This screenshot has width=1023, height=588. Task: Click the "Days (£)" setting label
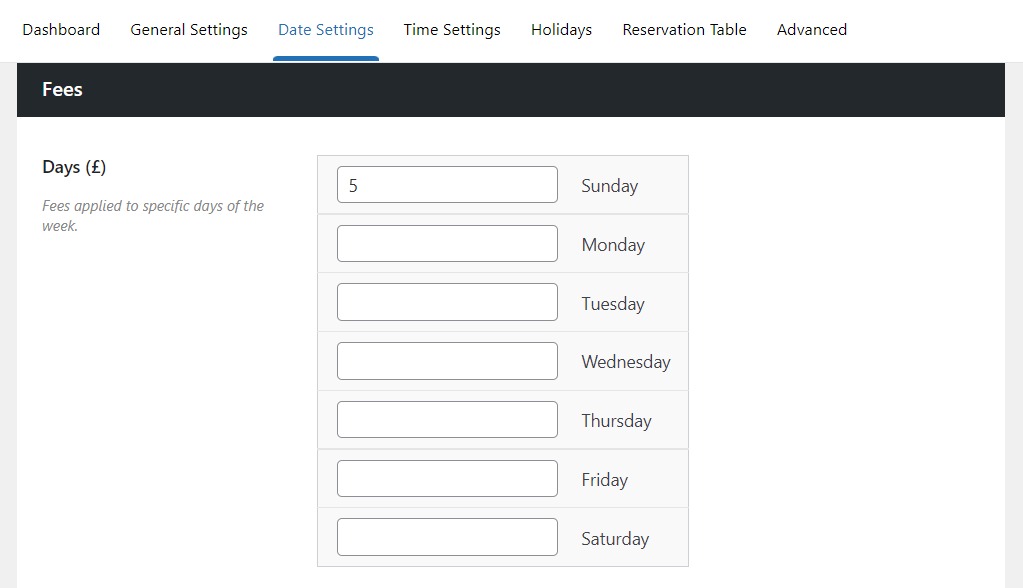pos(74,167)
